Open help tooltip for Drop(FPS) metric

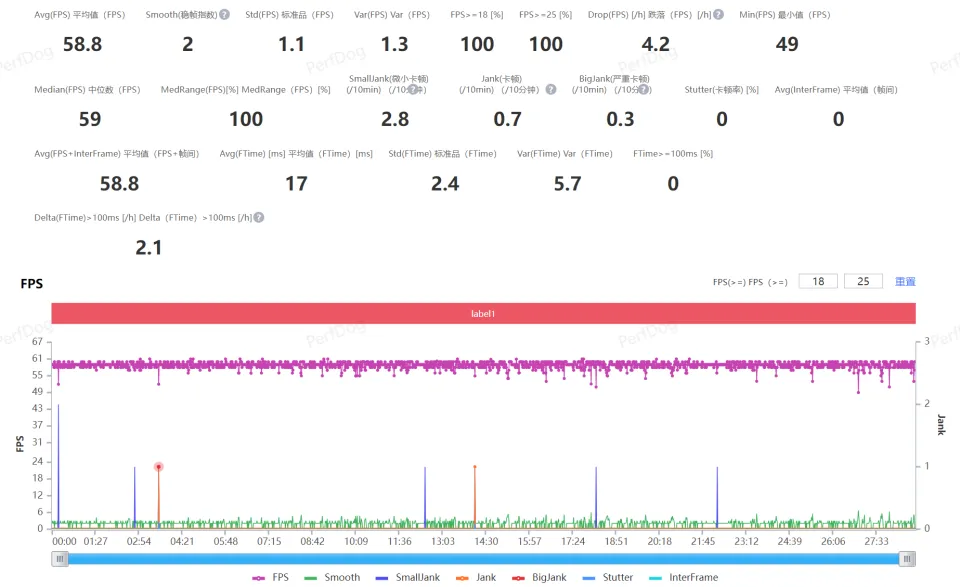tap(718, 15)
